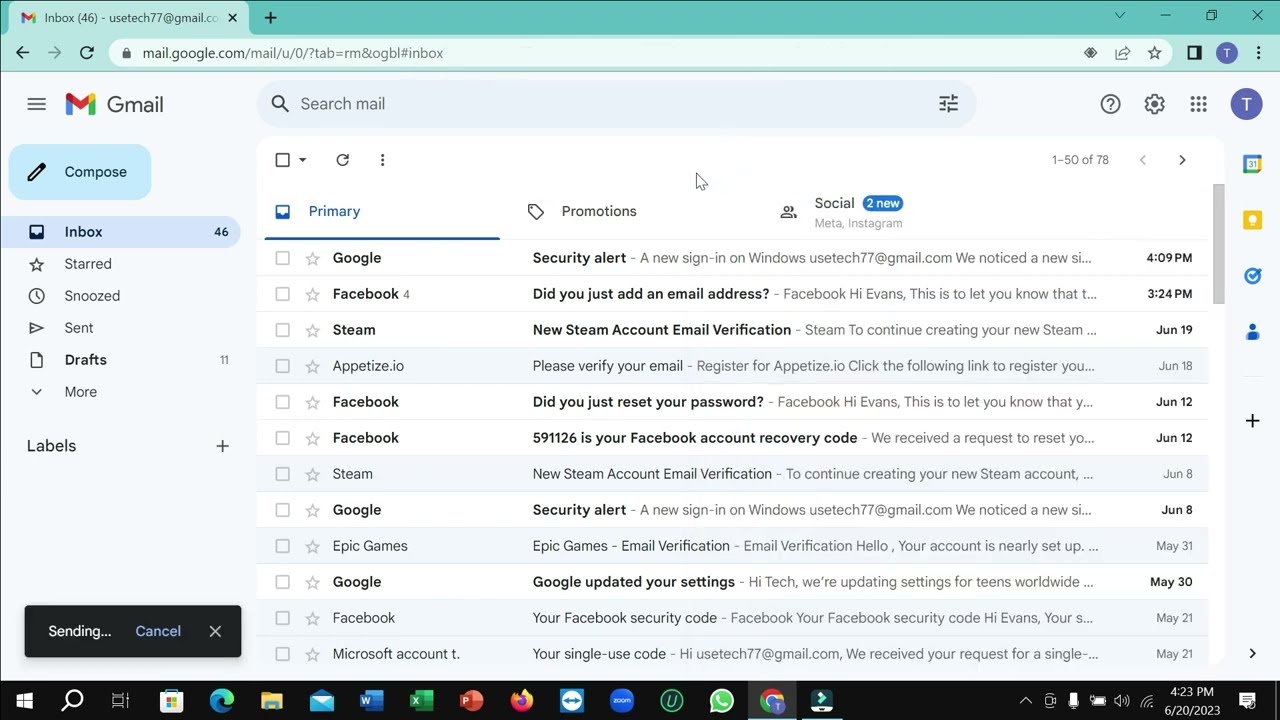Image resolution: width=1280 pixels, height=720 pixels.
Task: Select the Google Security alert 4:09 PM email checkbox
Action: click(x=282, y=258)
